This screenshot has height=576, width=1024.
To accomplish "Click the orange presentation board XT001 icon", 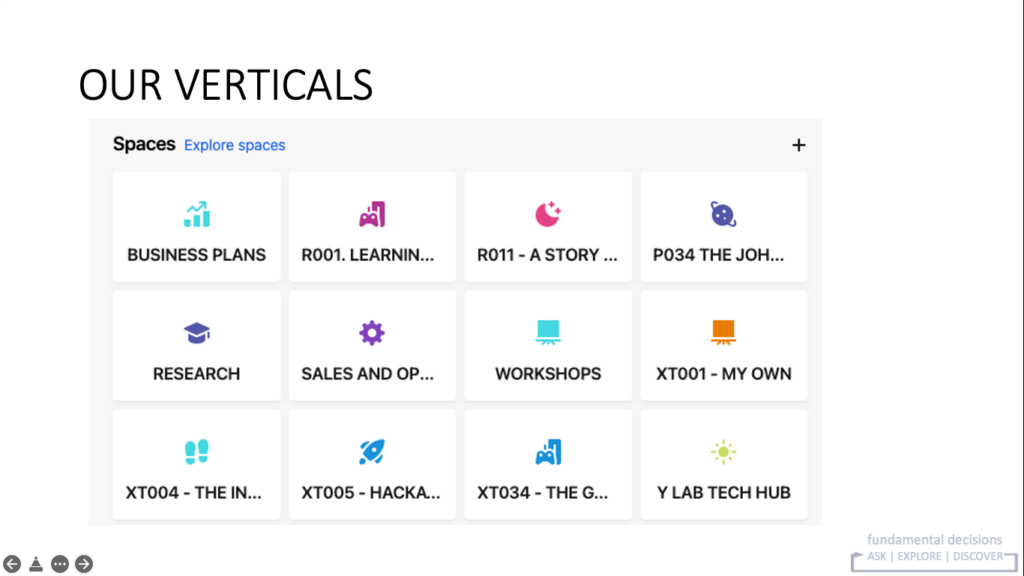I will [723, 331].
